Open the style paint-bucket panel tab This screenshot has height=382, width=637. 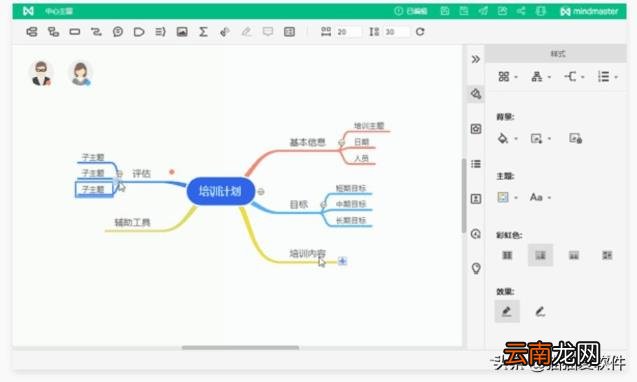click(x=476, y=94)
